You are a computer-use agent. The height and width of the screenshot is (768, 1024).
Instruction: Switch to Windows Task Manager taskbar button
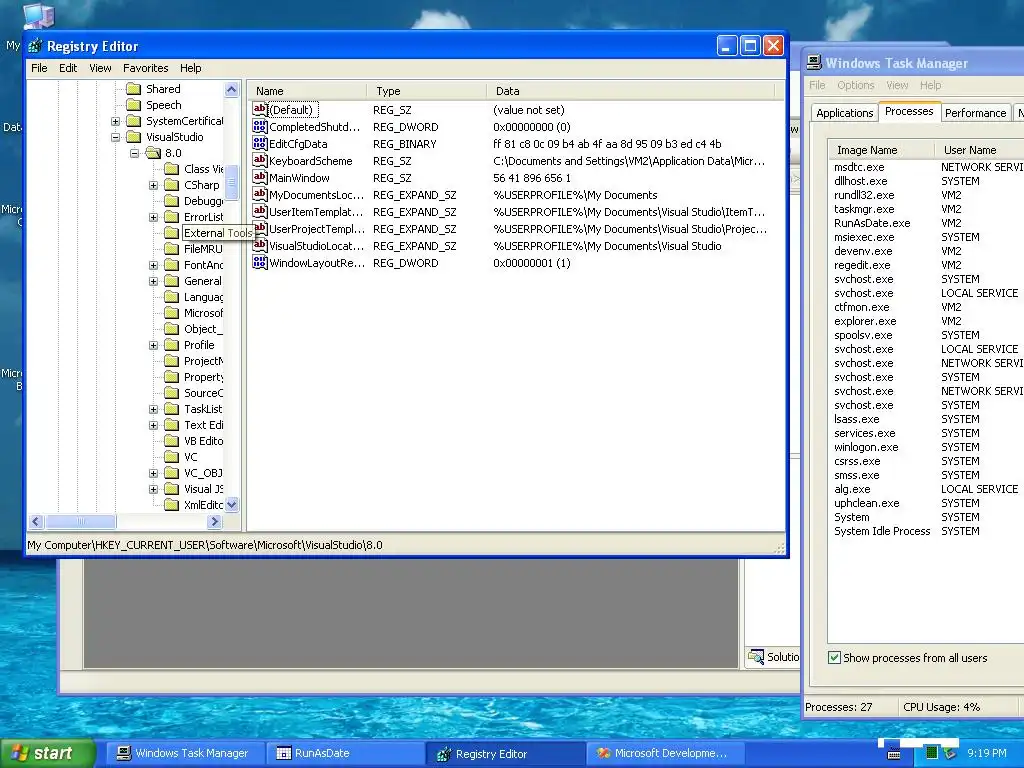[184, 753]
